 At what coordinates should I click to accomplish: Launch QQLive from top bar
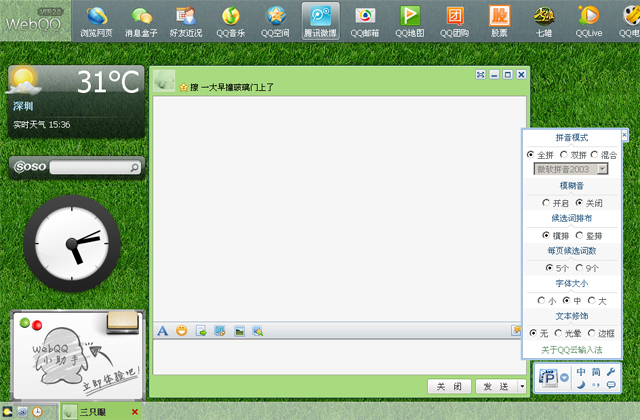click(589, 21)
